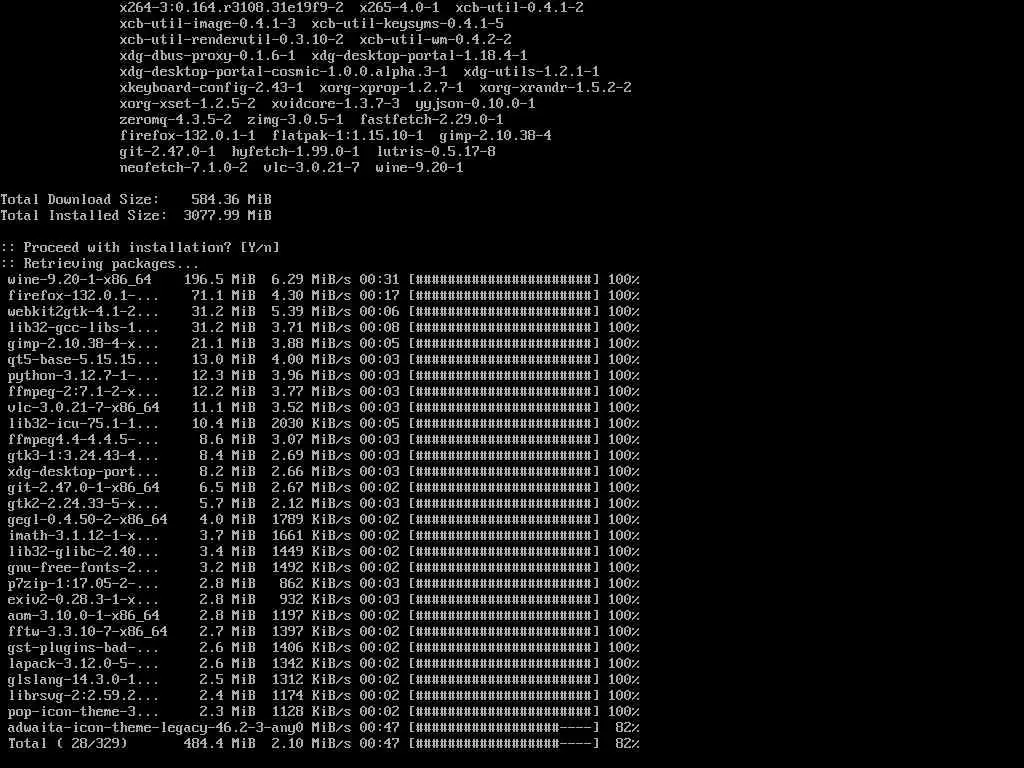Click the xdg-desktop-portal-cosmic package name
Viewport: 1024px width, 768px height.
coord(283,71)
